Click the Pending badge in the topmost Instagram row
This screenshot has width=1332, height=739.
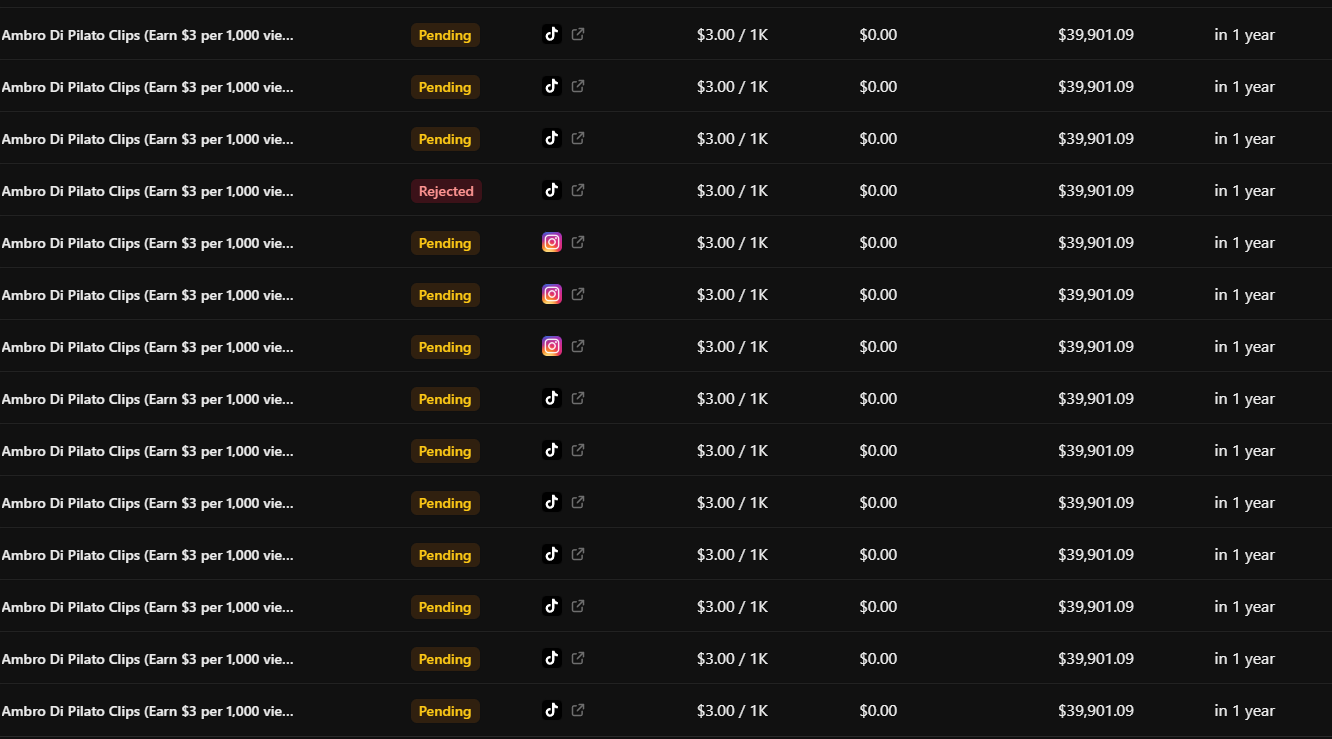point(445,243)
